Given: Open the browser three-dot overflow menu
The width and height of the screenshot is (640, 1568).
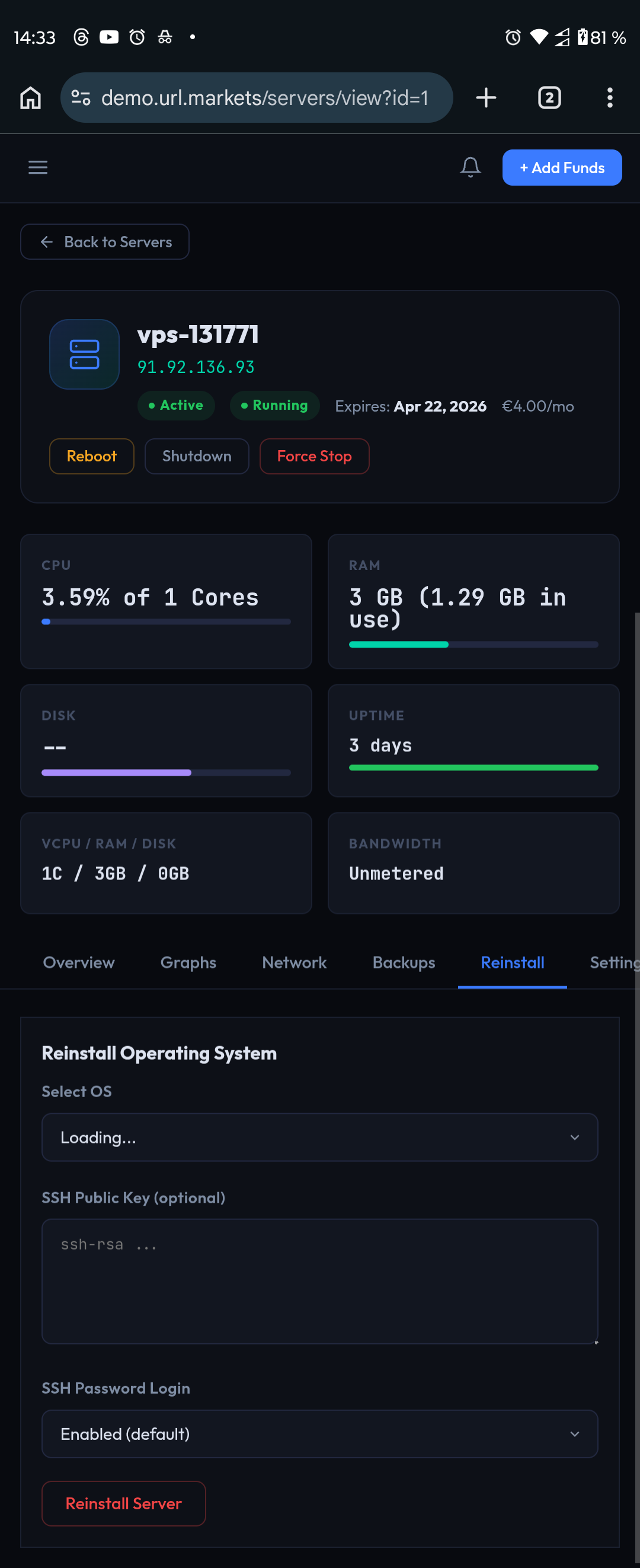Looking at the screenshot, I should pos(609,97).
